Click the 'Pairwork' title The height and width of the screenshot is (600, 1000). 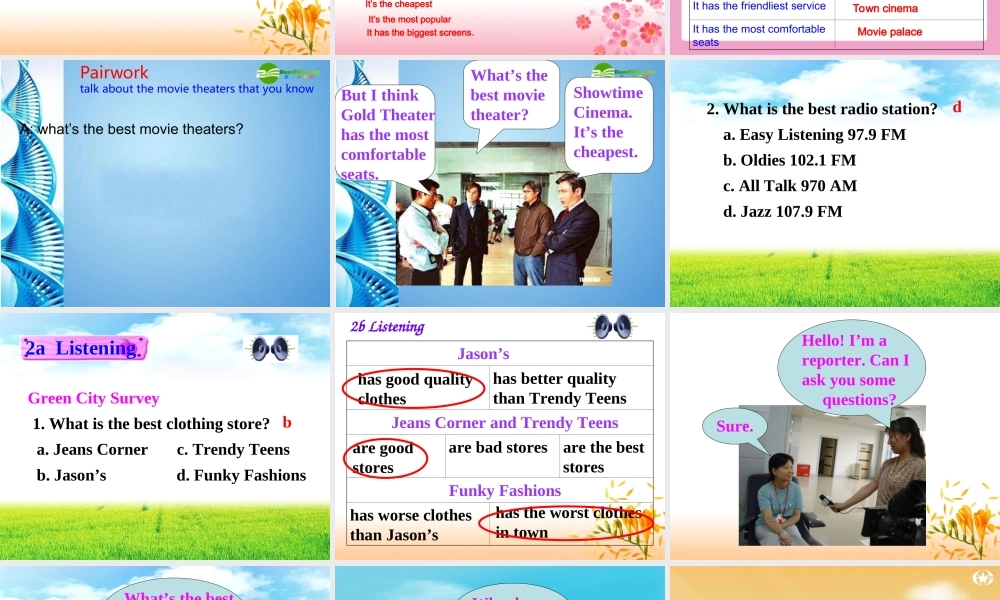click(114, 73)
